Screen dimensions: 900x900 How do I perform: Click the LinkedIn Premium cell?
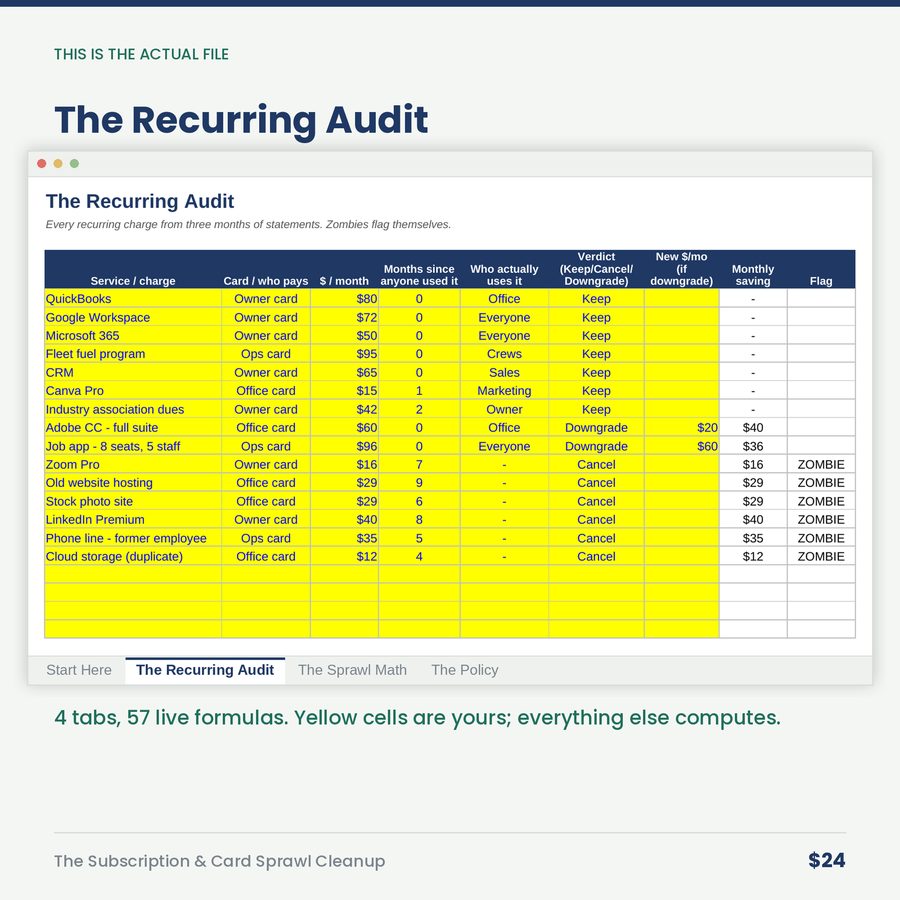click(133, 519)
